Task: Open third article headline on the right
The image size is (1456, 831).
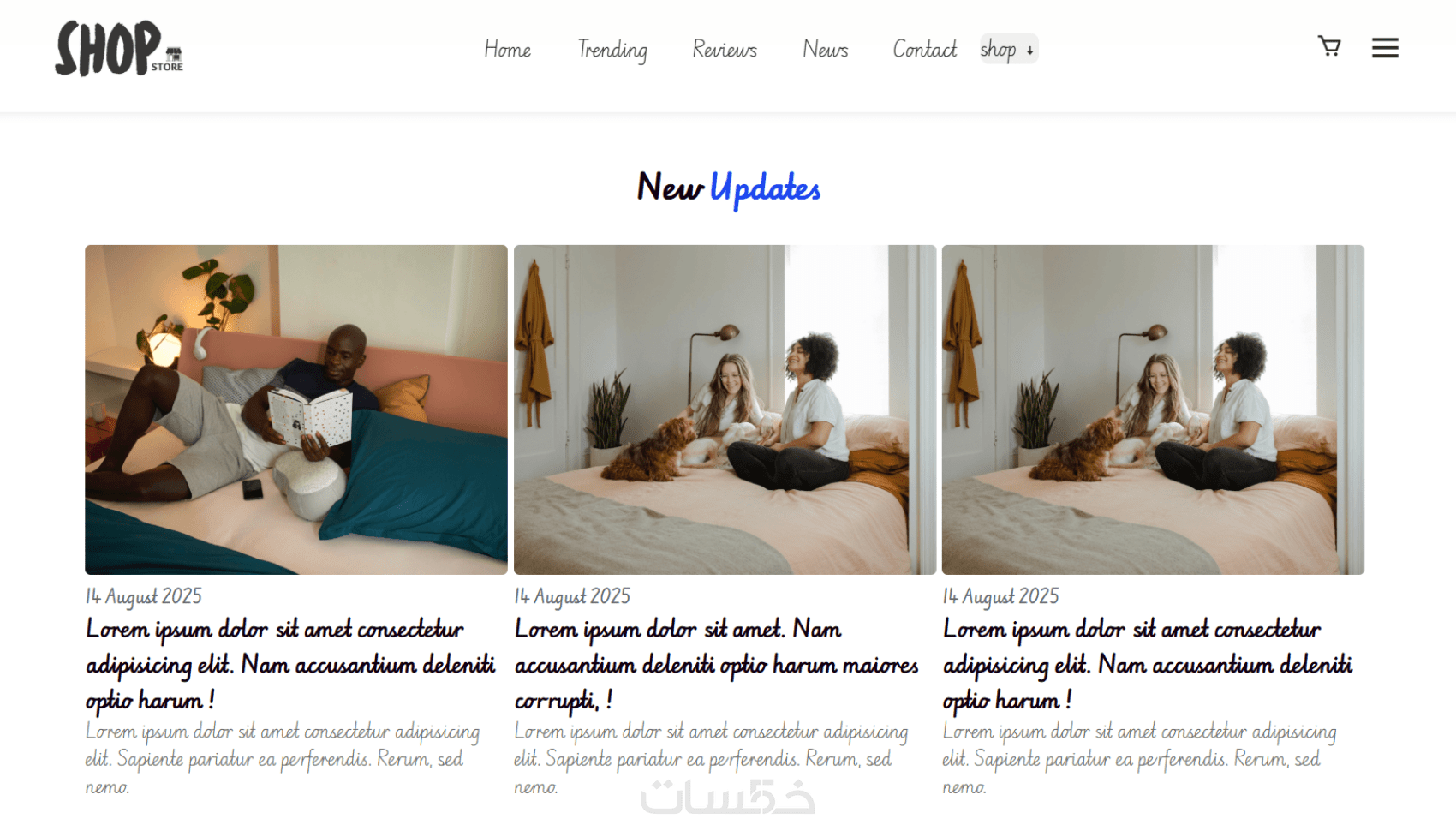Action: coord(1148,665)
